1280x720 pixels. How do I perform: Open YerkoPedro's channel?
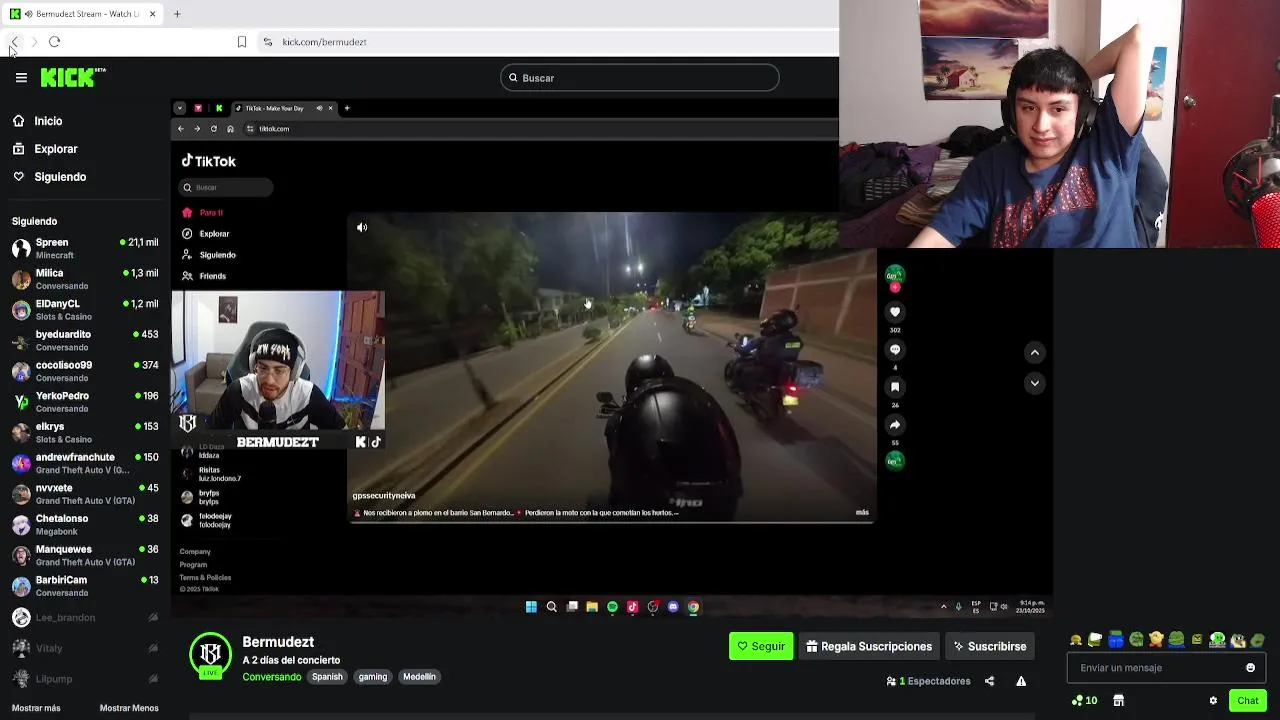tap(85, 402)
